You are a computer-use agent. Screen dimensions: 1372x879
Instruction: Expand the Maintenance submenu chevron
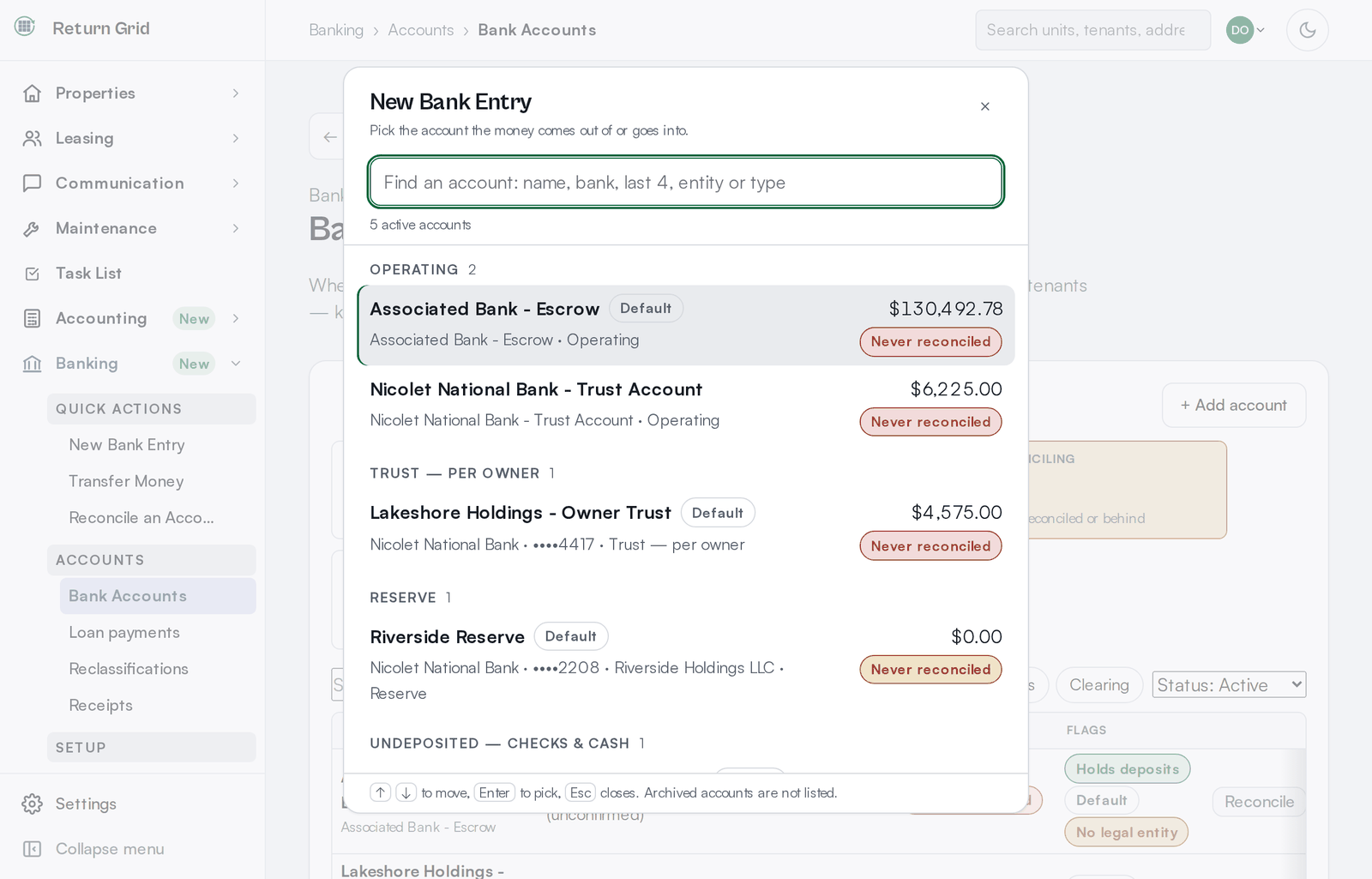coord(236,228)
